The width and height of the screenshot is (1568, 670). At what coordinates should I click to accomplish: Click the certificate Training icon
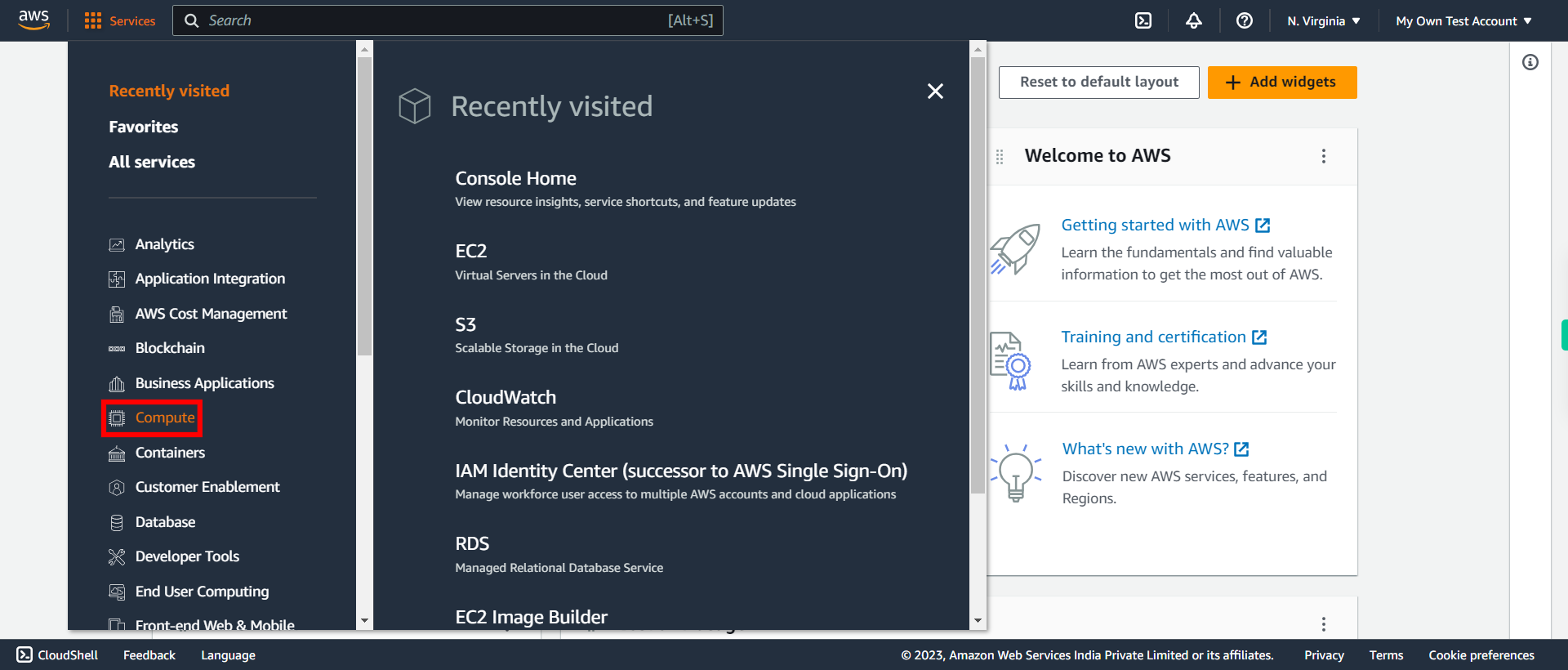tap(1010, 360)
